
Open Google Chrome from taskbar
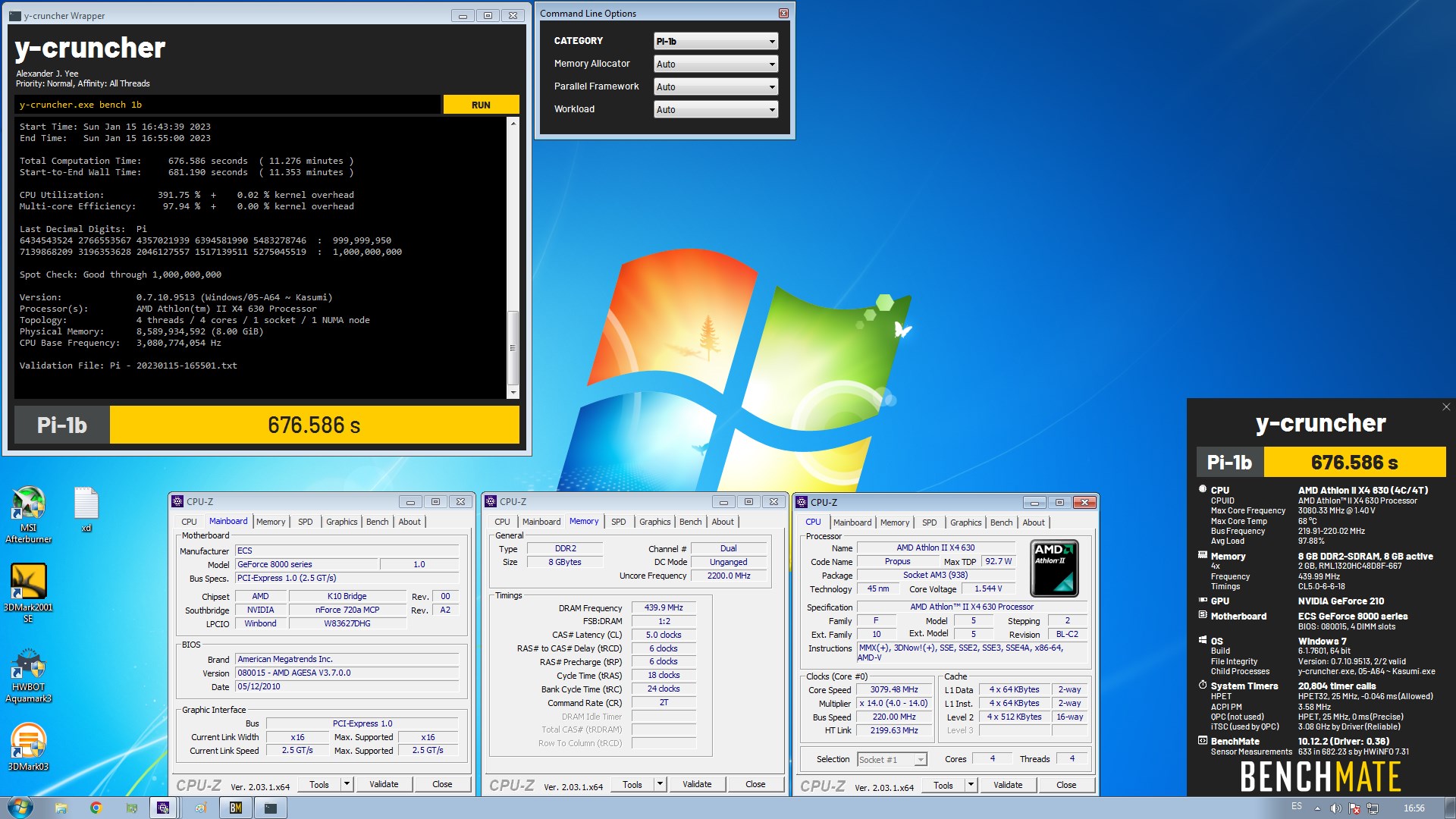tap(96, 808)
